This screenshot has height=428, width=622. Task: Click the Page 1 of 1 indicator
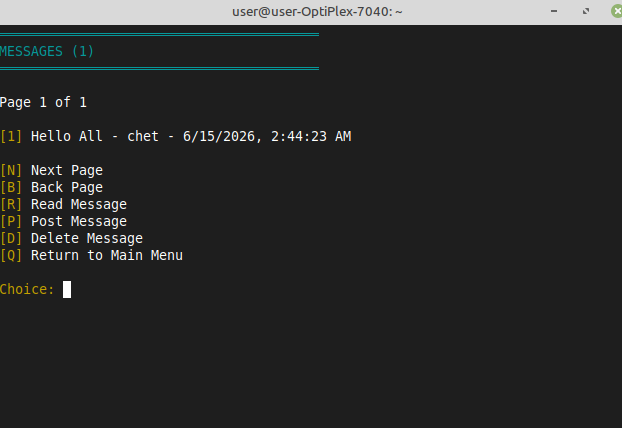point(43,102)
